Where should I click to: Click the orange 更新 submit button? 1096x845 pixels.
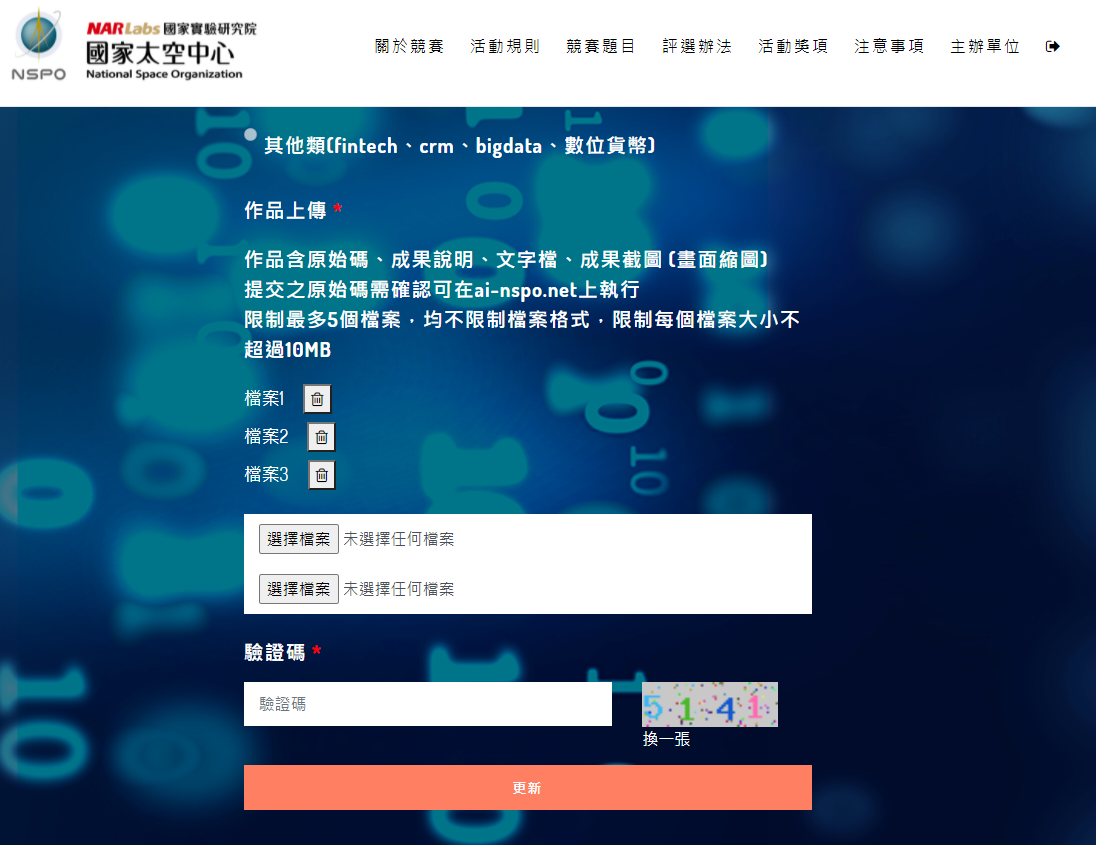(x=528, y=788)
